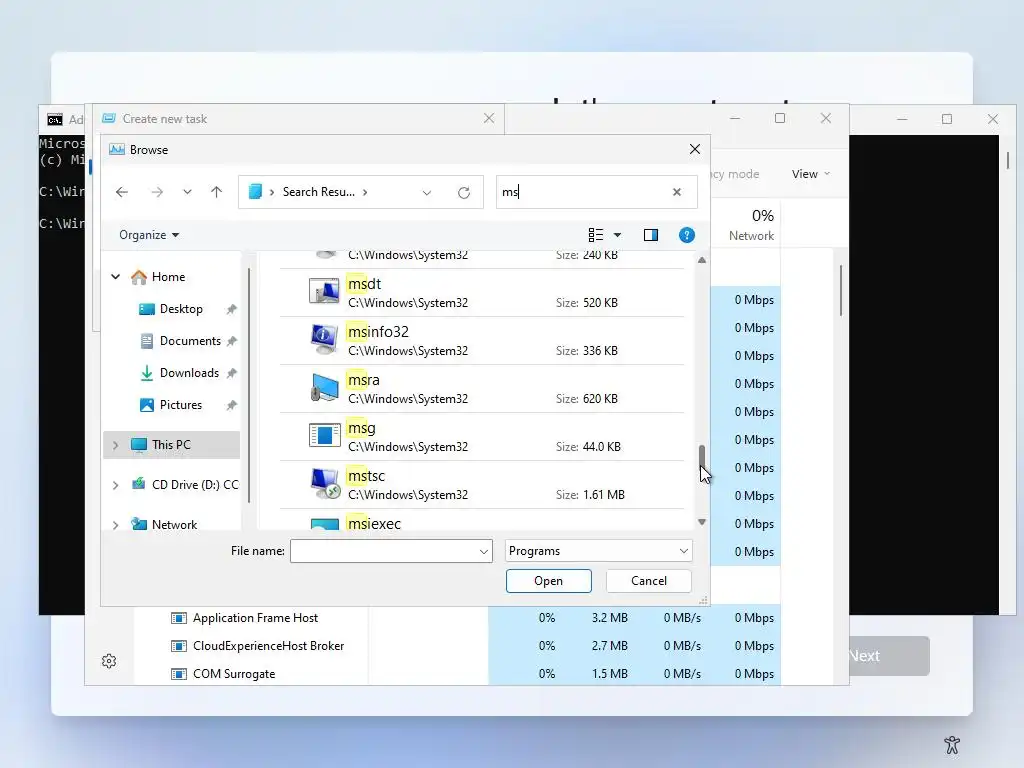The image size is (1024, 768).
Task: Click the Task Manager process list scrollbar
Action: 840,291
